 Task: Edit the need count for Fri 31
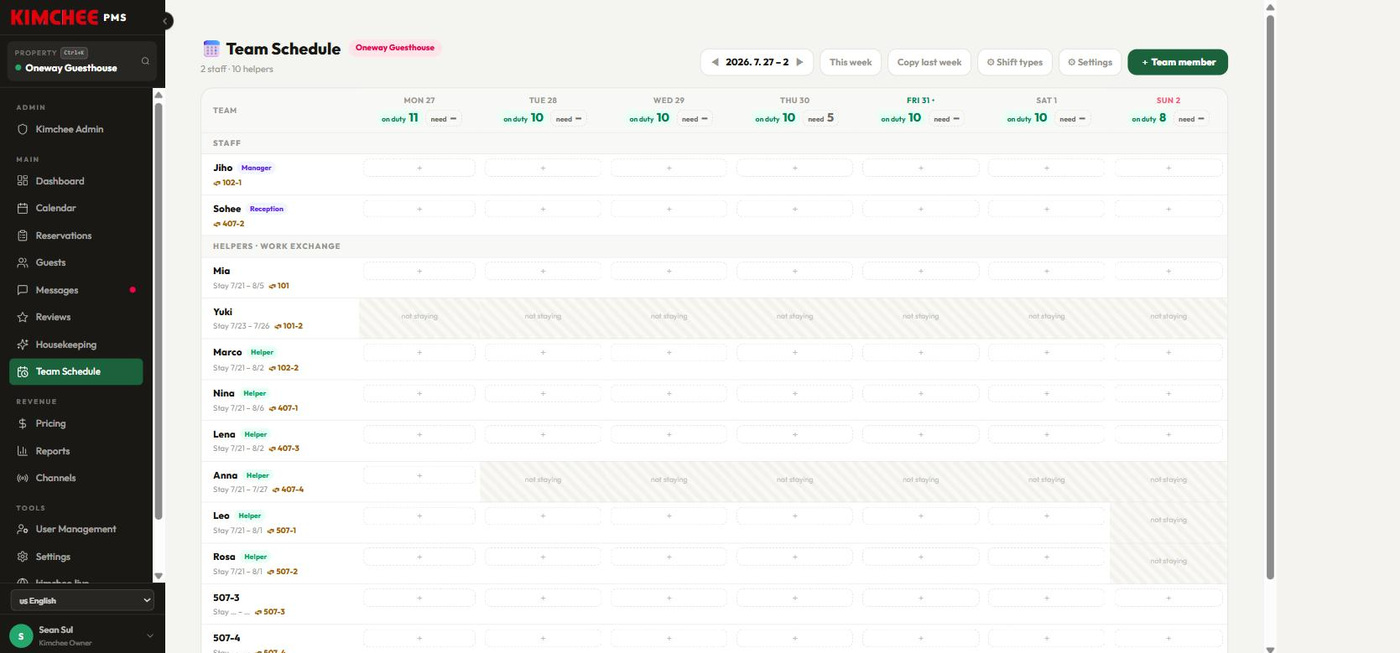(946, 118)
